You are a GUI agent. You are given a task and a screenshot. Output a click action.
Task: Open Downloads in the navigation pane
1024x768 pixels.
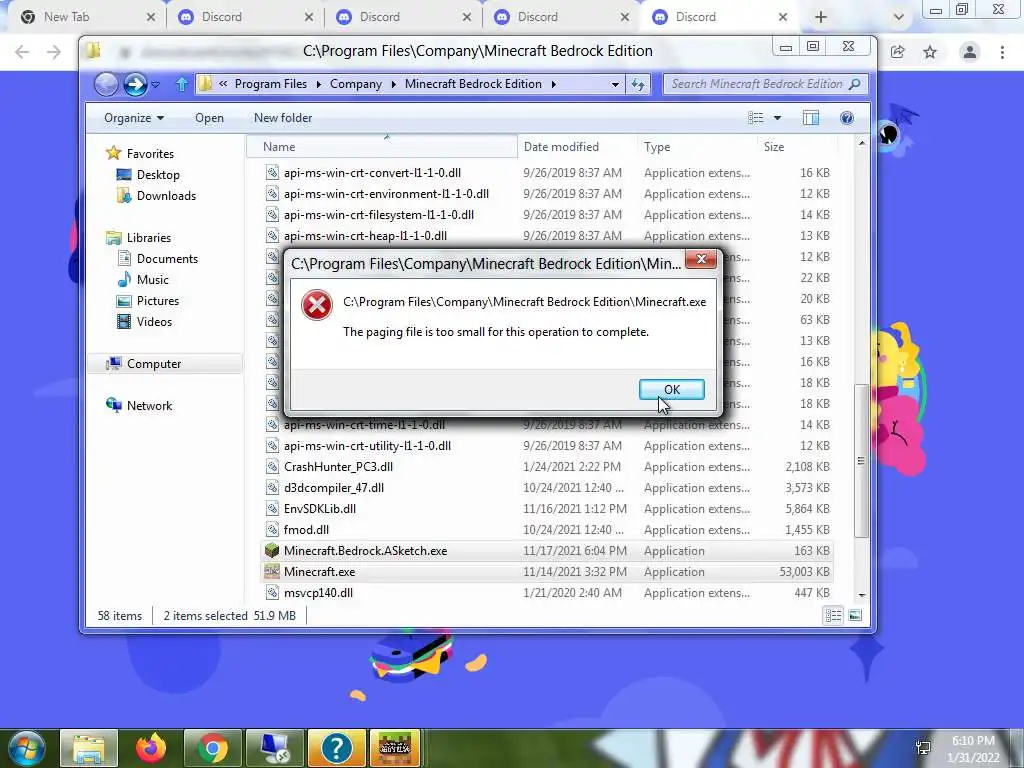[166, 195]
